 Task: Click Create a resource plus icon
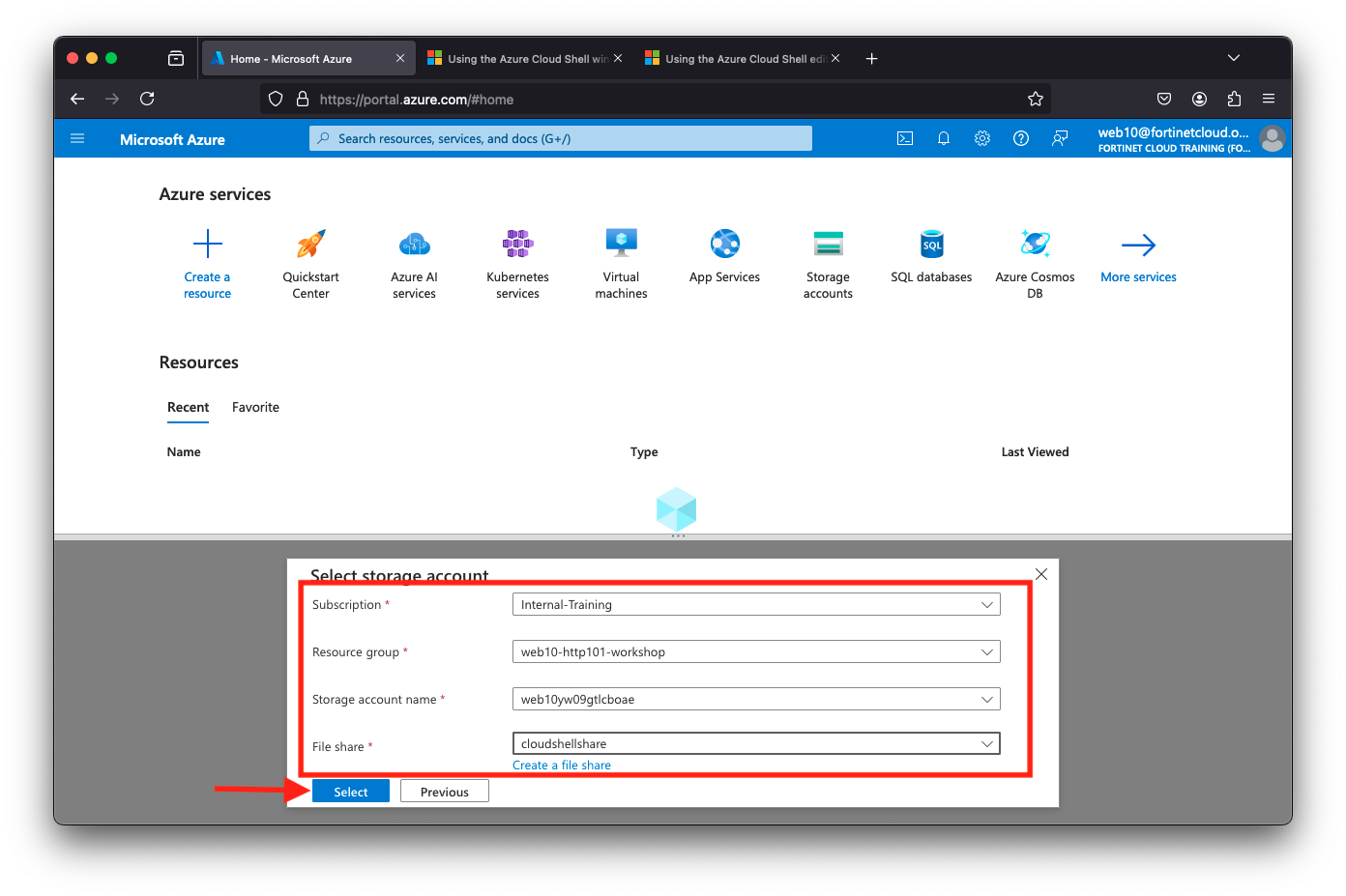[208, 244]
